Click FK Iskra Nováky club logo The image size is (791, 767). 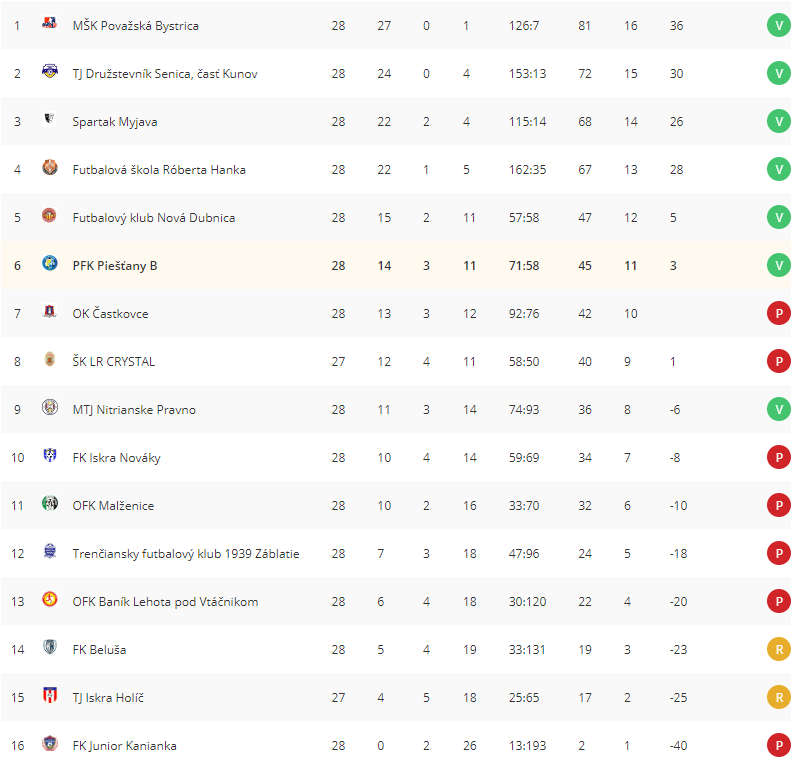[49, 455]
